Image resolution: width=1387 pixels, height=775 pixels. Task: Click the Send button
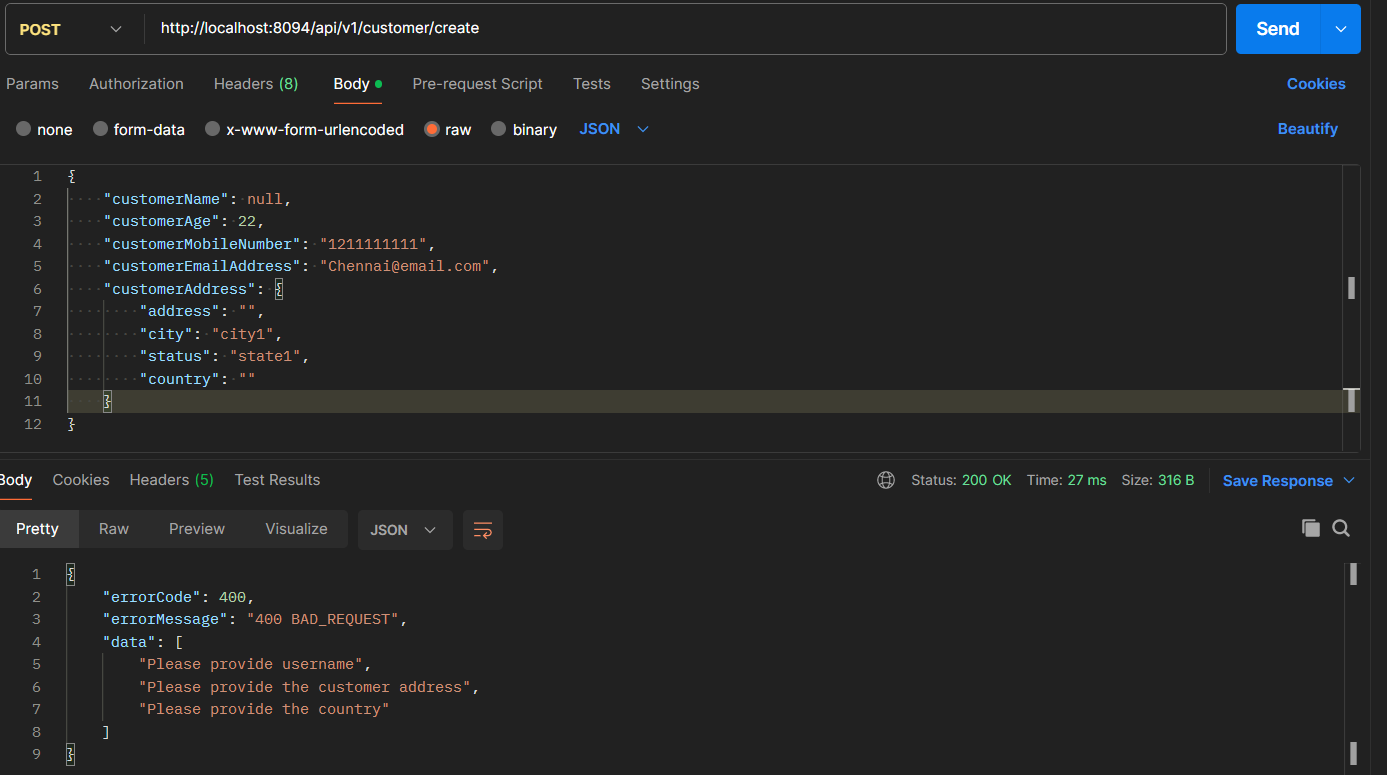tap(1277, 29)
